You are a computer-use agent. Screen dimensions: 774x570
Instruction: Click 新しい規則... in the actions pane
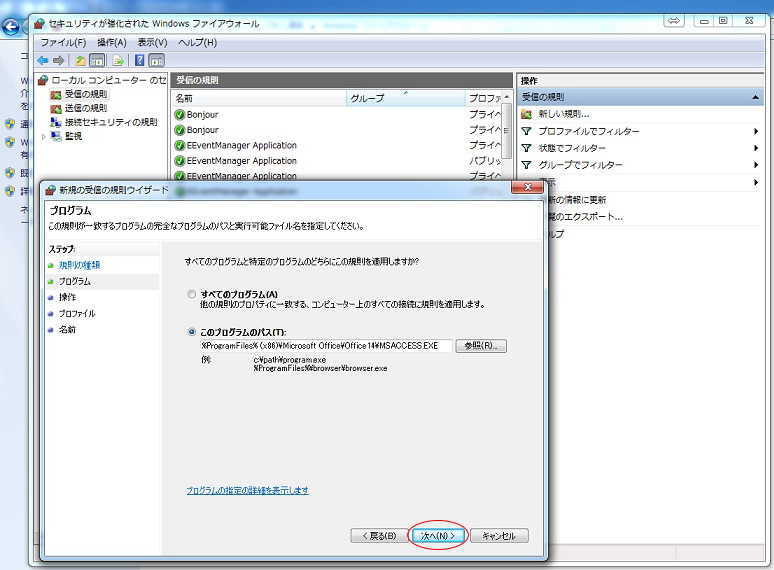click(563, 114)
